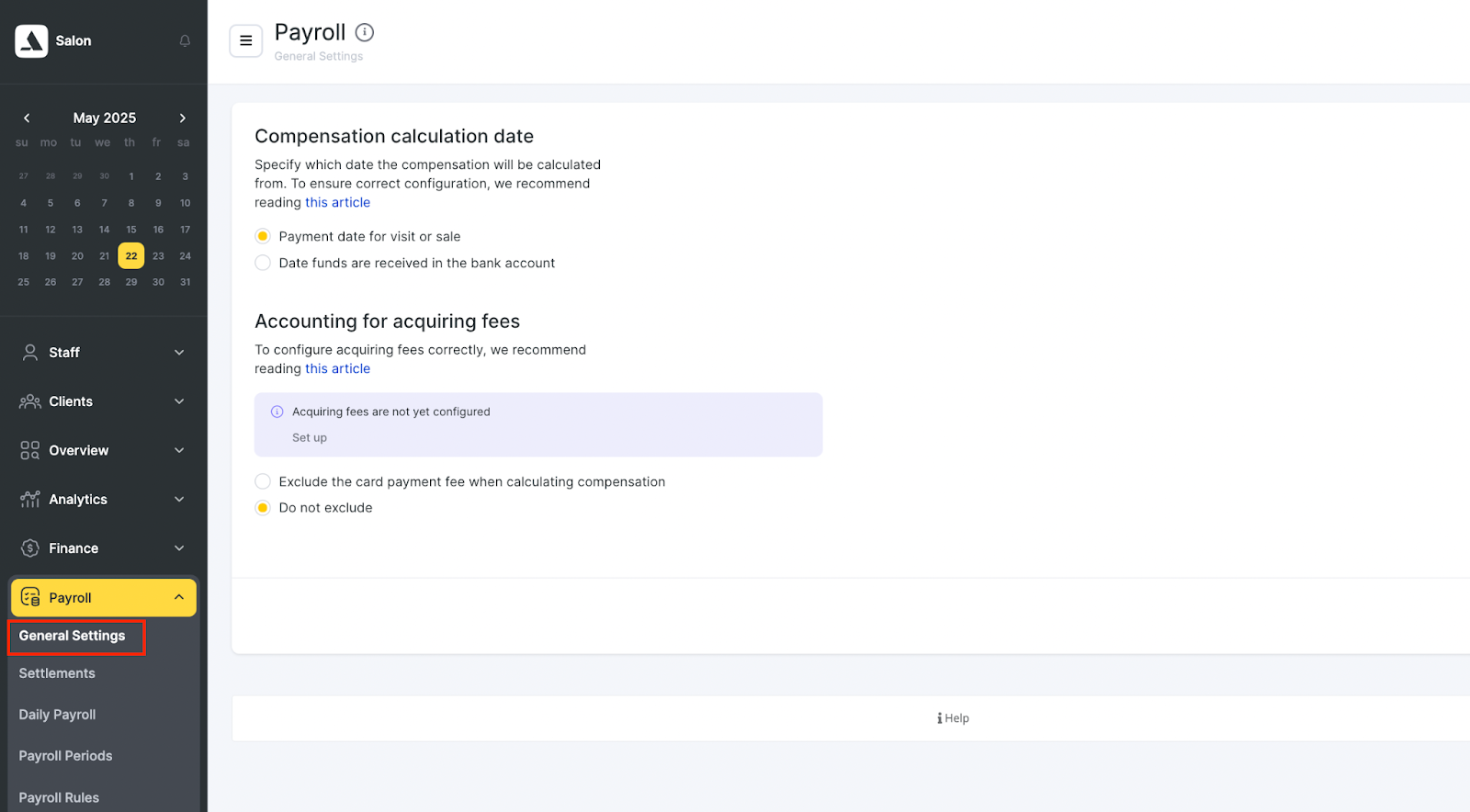1470x812 pixels.
Task: Expand the Overview menu chevron
Action: (x=179, y=450)
